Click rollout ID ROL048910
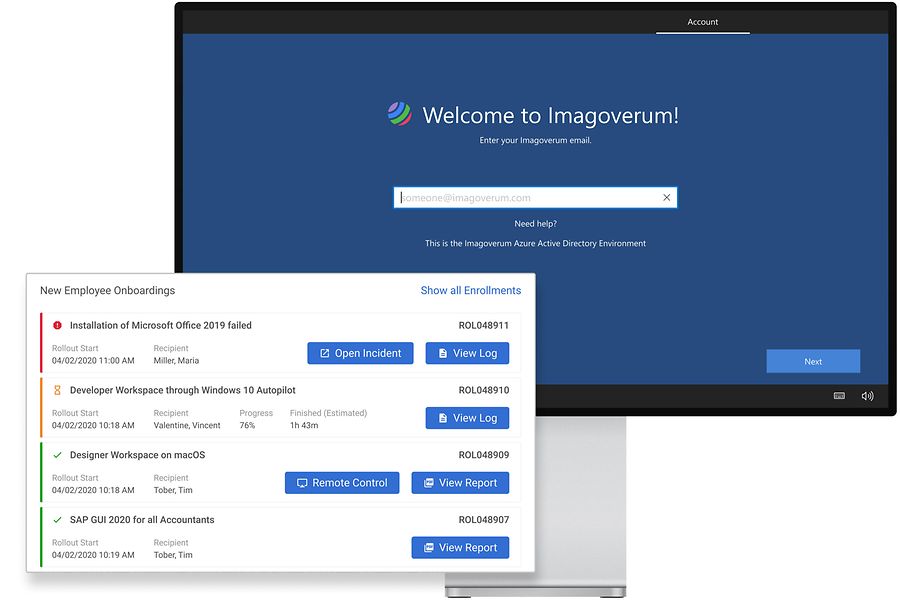900x600 pixels. click(484, 390)
